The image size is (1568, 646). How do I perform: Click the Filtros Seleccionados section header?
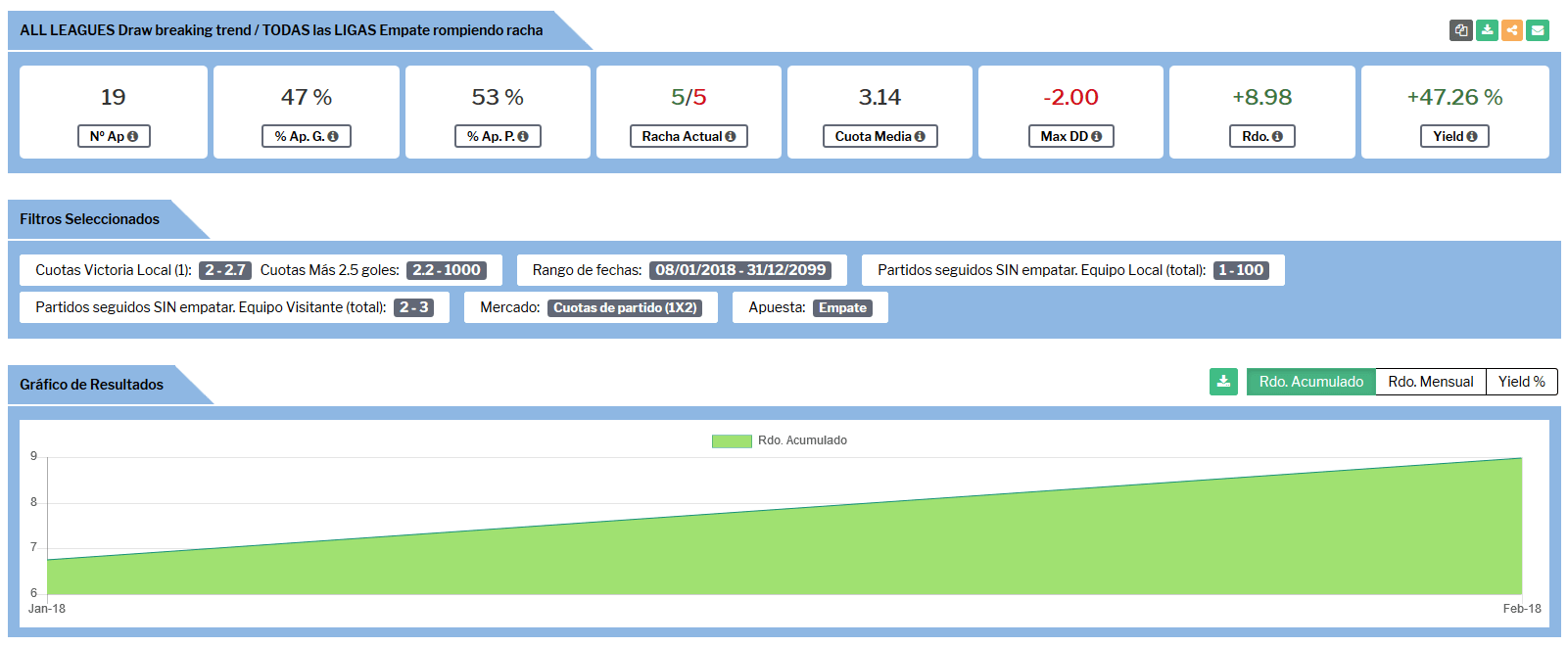tap(89, 219)
